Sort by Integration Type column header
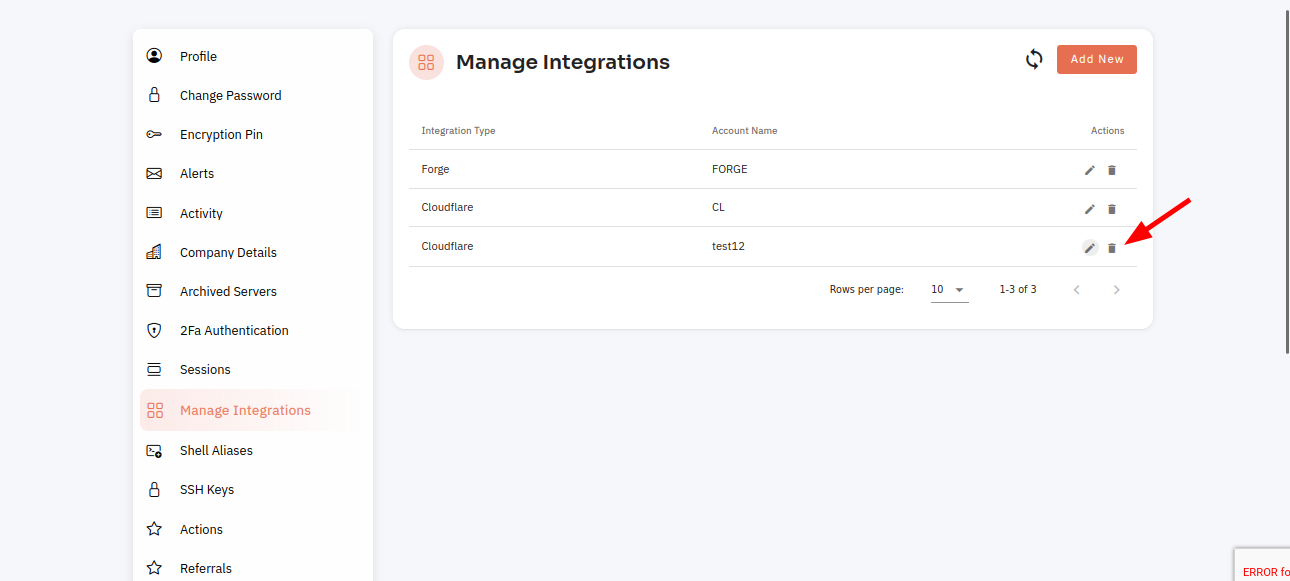Viewport: 1290px width, 581px height. (x=458, y=131)
